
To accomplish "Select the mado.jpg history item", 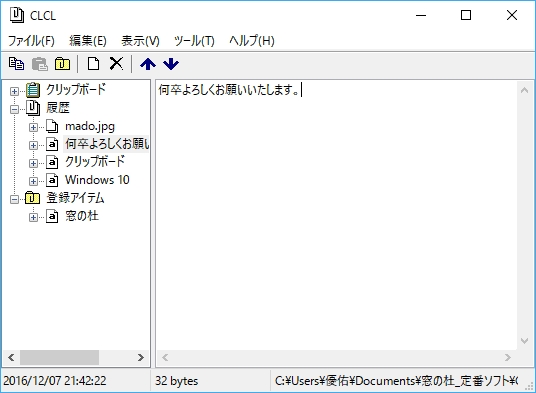I will (x=90, y=126).
